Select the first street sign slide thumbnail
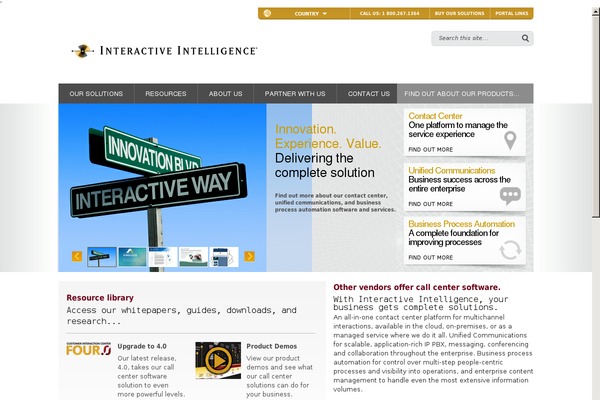The image size is (600, 400). (x=102, y=257)
